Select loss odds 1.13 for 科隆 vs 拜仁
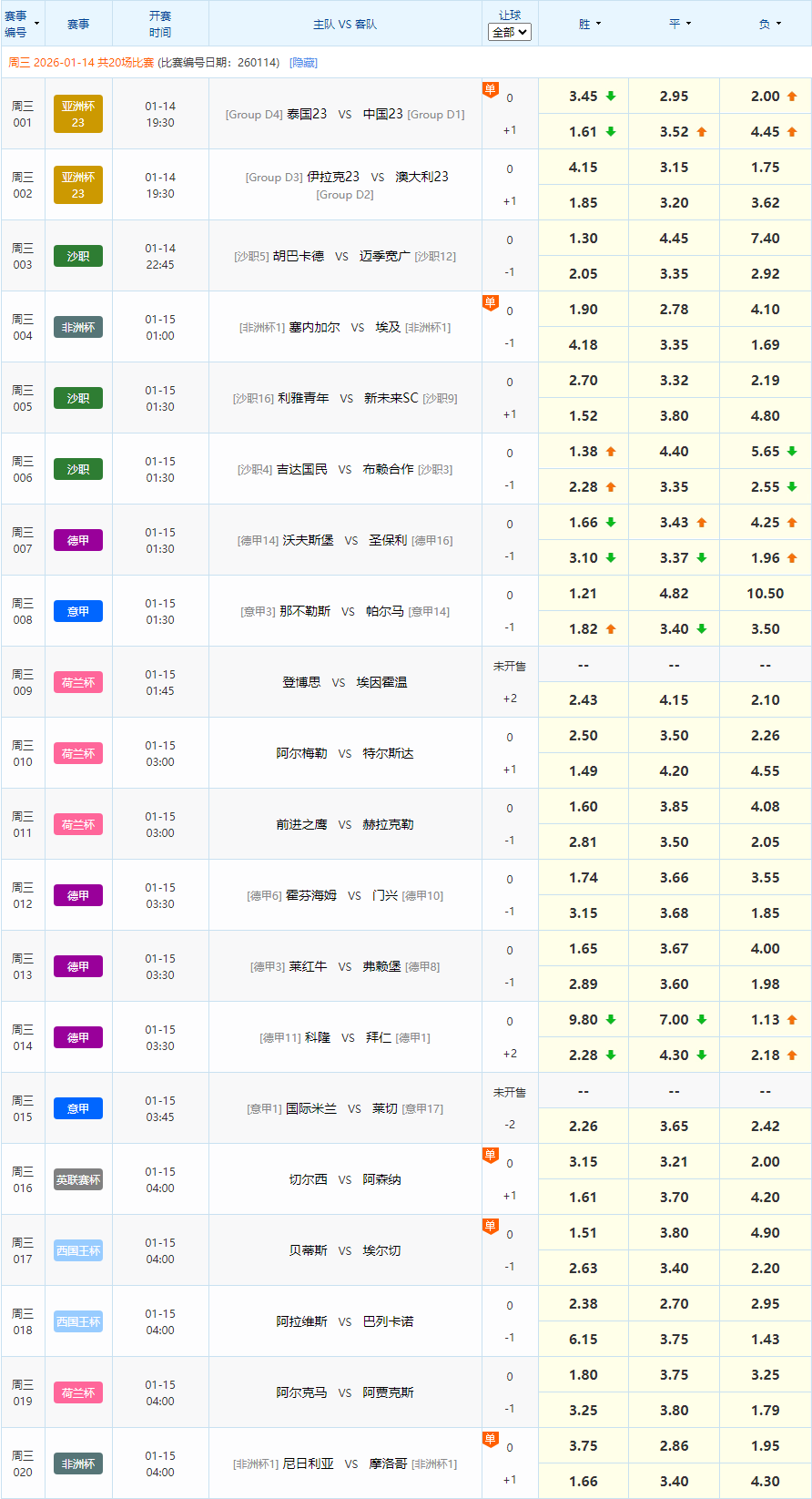Viewport: 812px width, 1499px height. pos(766,1019)
